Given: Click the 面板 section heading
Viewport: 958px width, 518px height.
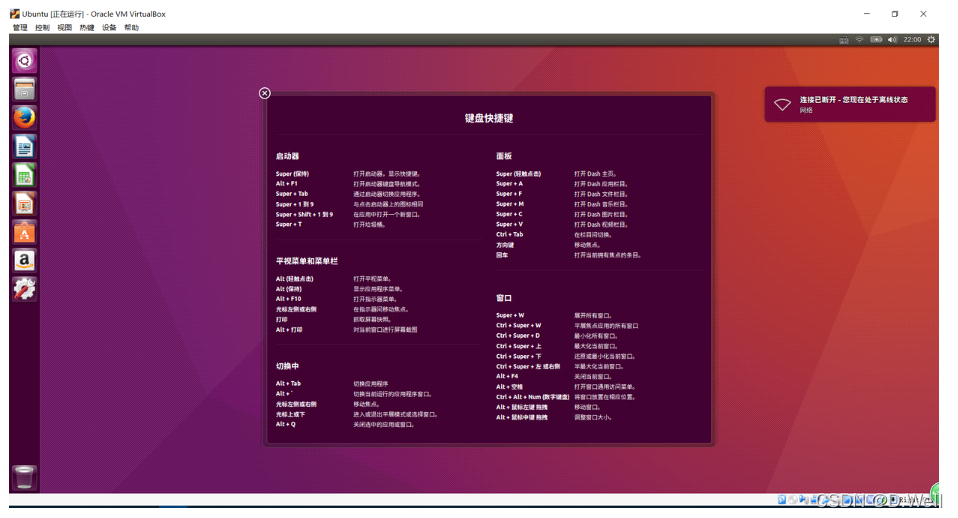Looking at the screenshot, I should pyautogui.click(x=504, y=156).
